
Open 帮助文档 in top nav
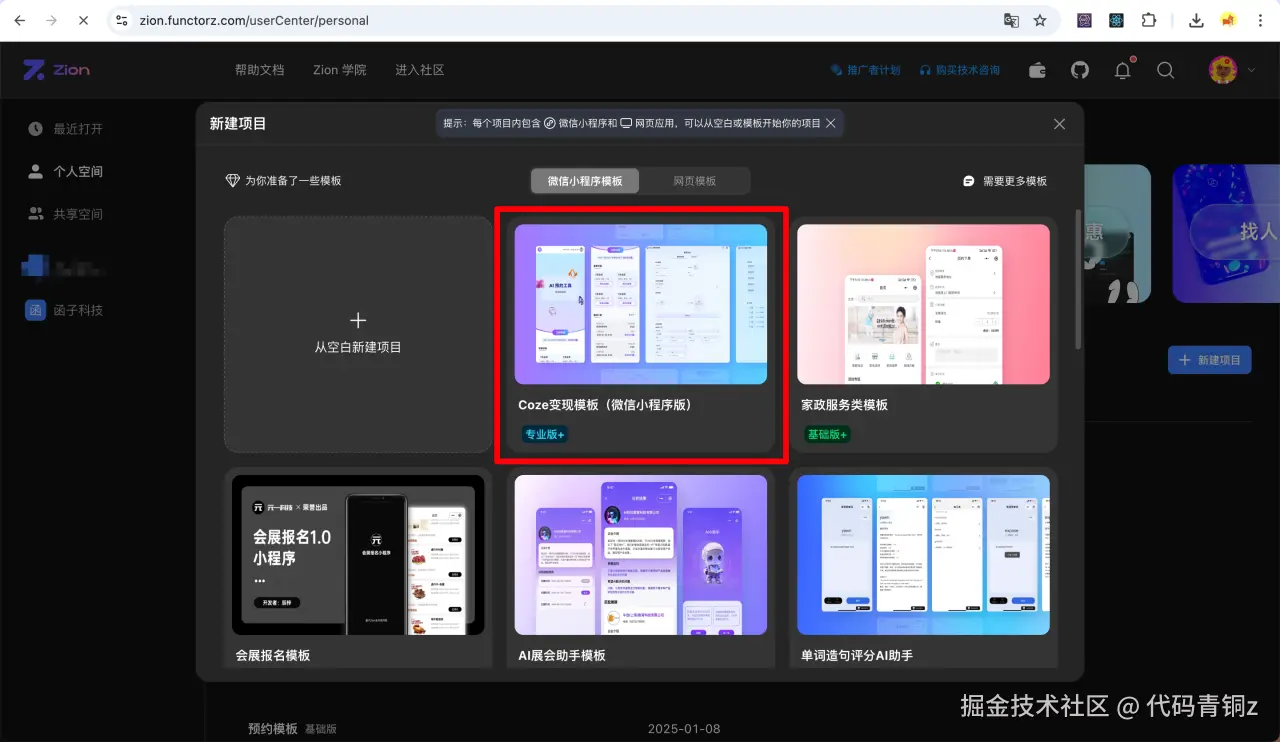260,70
